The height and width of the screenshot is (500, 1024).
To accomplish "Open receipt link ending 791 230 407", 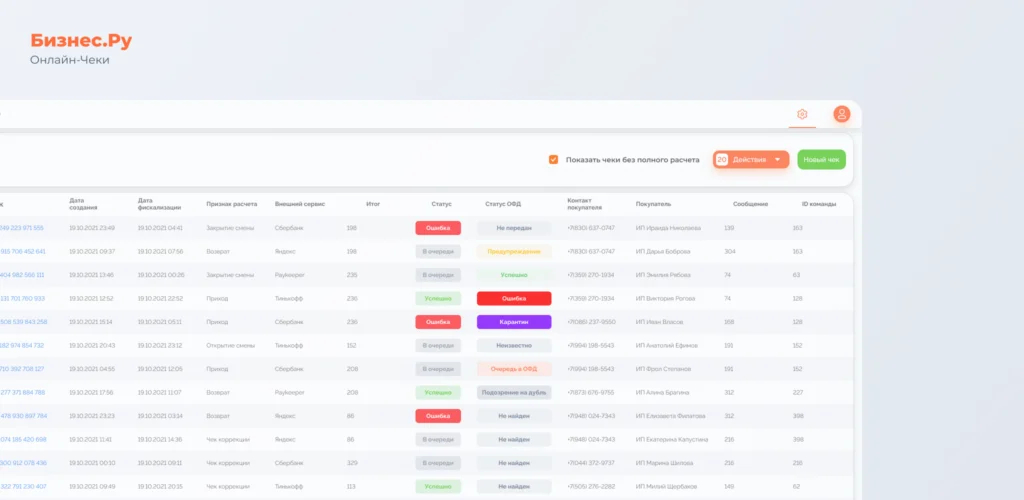I will click(23, 486).
